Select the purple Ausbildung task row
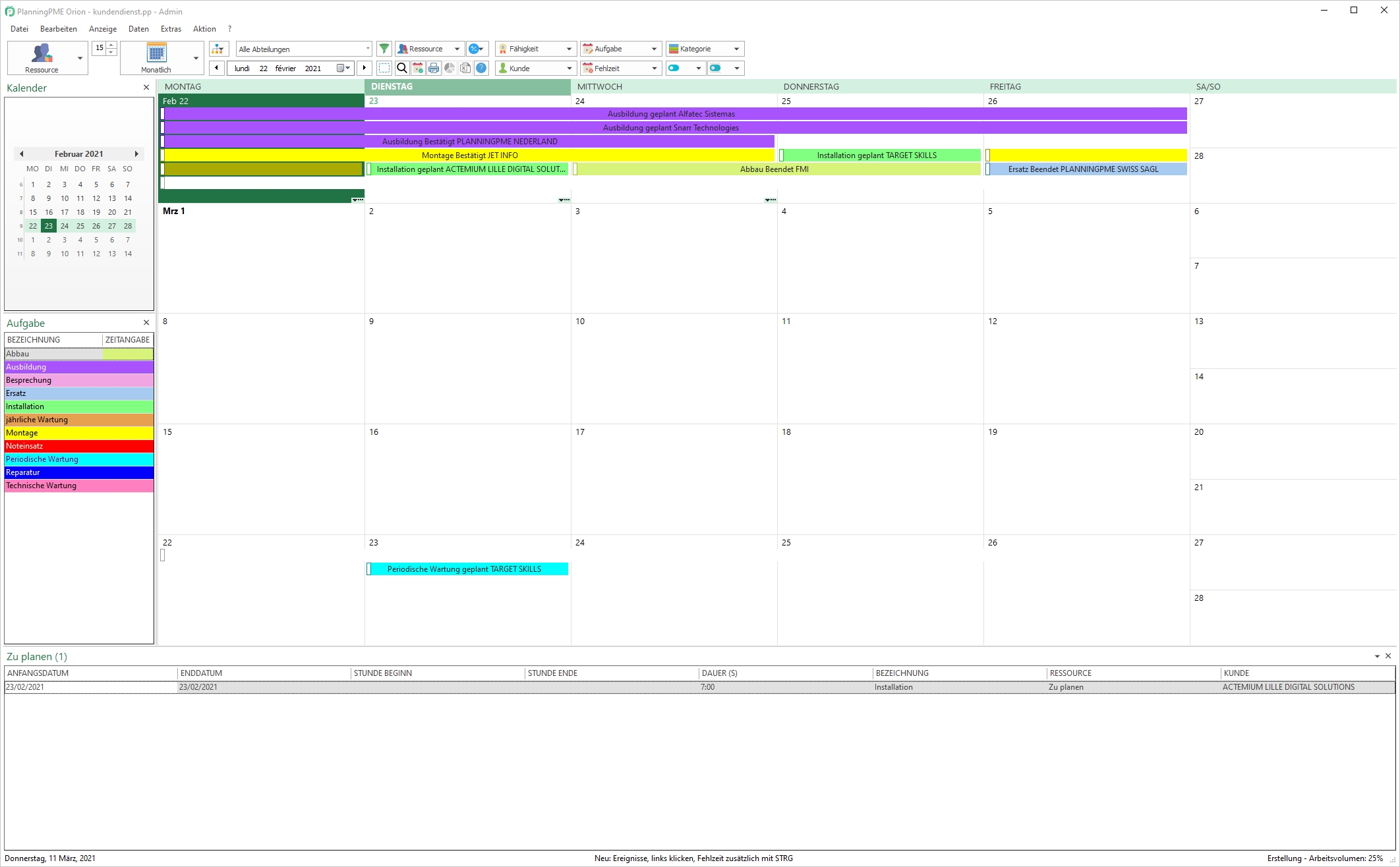Viewport: 1400px width, 867px height. (79, 367)
